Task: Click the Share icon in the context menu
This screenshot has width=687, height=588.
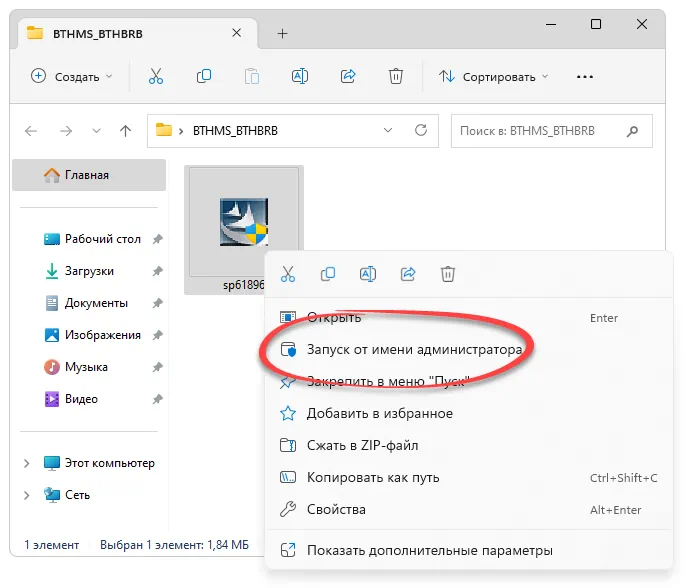Action: tap(408, 274)
